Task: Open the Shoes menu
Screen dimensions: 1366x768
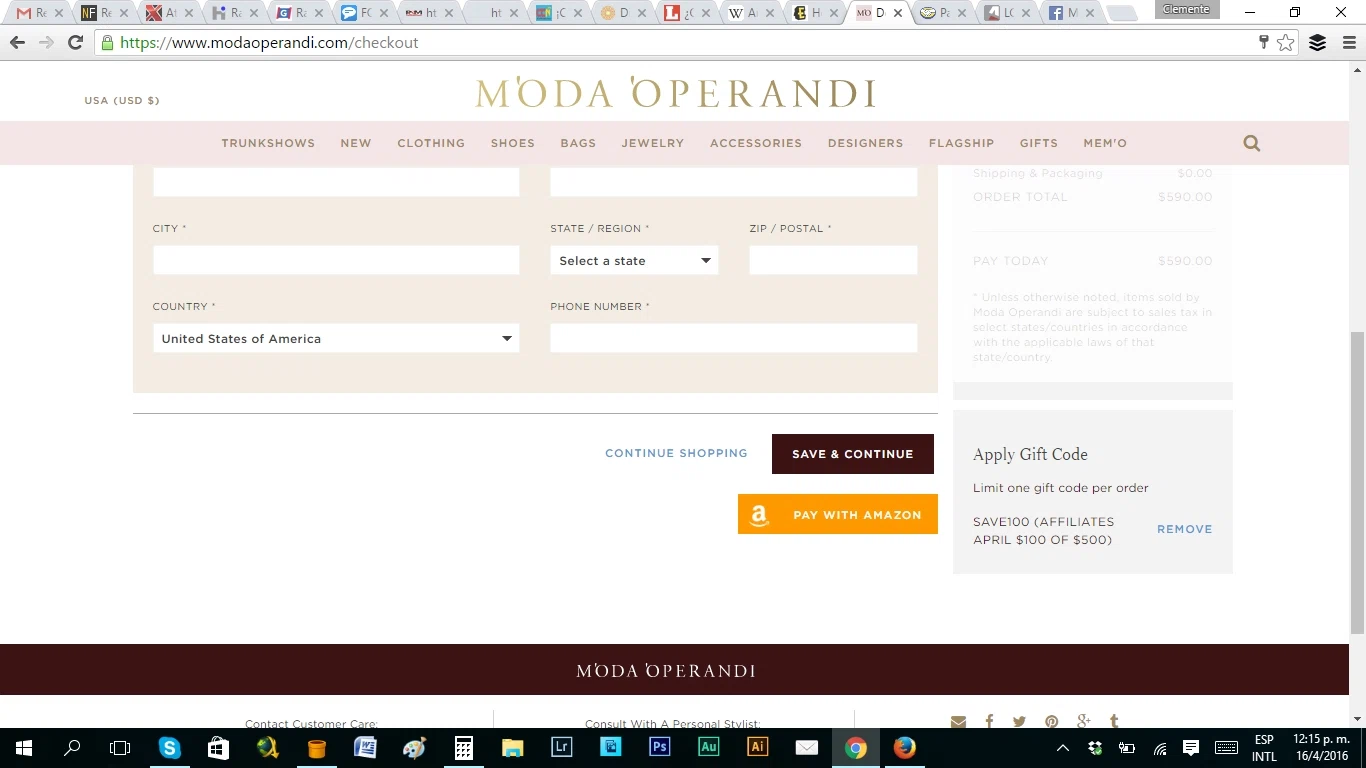Action: (513, 143)
